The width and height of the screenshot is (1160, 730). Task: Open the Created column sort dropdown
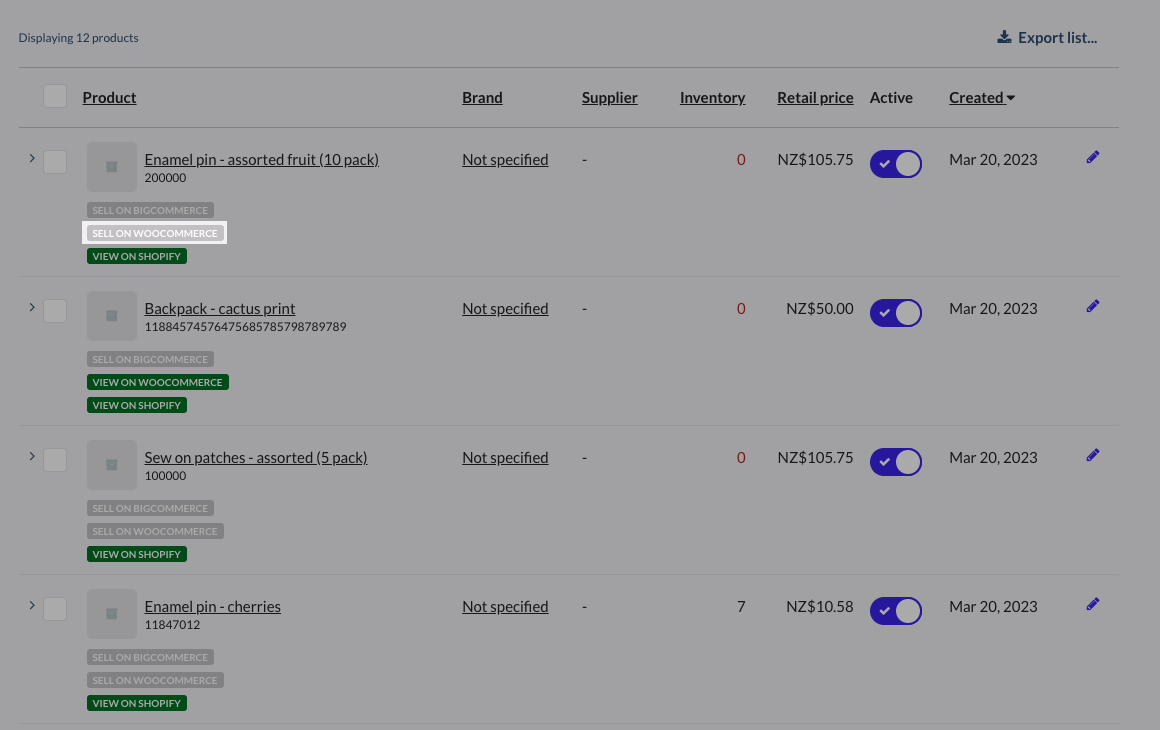pyautogui.click(x=981, y=97)
